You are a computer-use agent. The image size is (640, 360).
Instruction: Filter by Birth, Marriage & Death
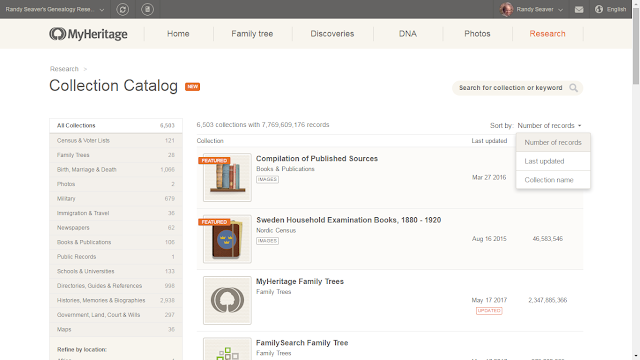click(x=116, y=169)
